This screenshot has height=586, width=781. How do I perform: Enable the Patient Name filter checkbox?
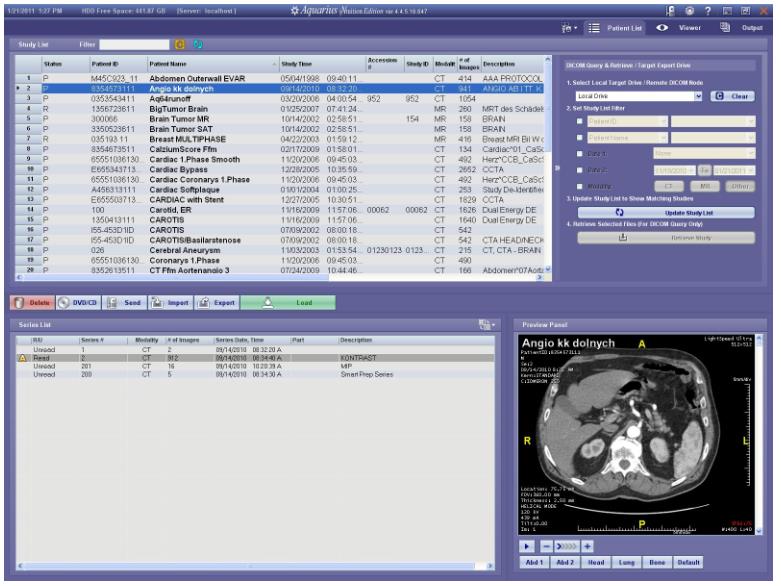click(x=577, y=137)
